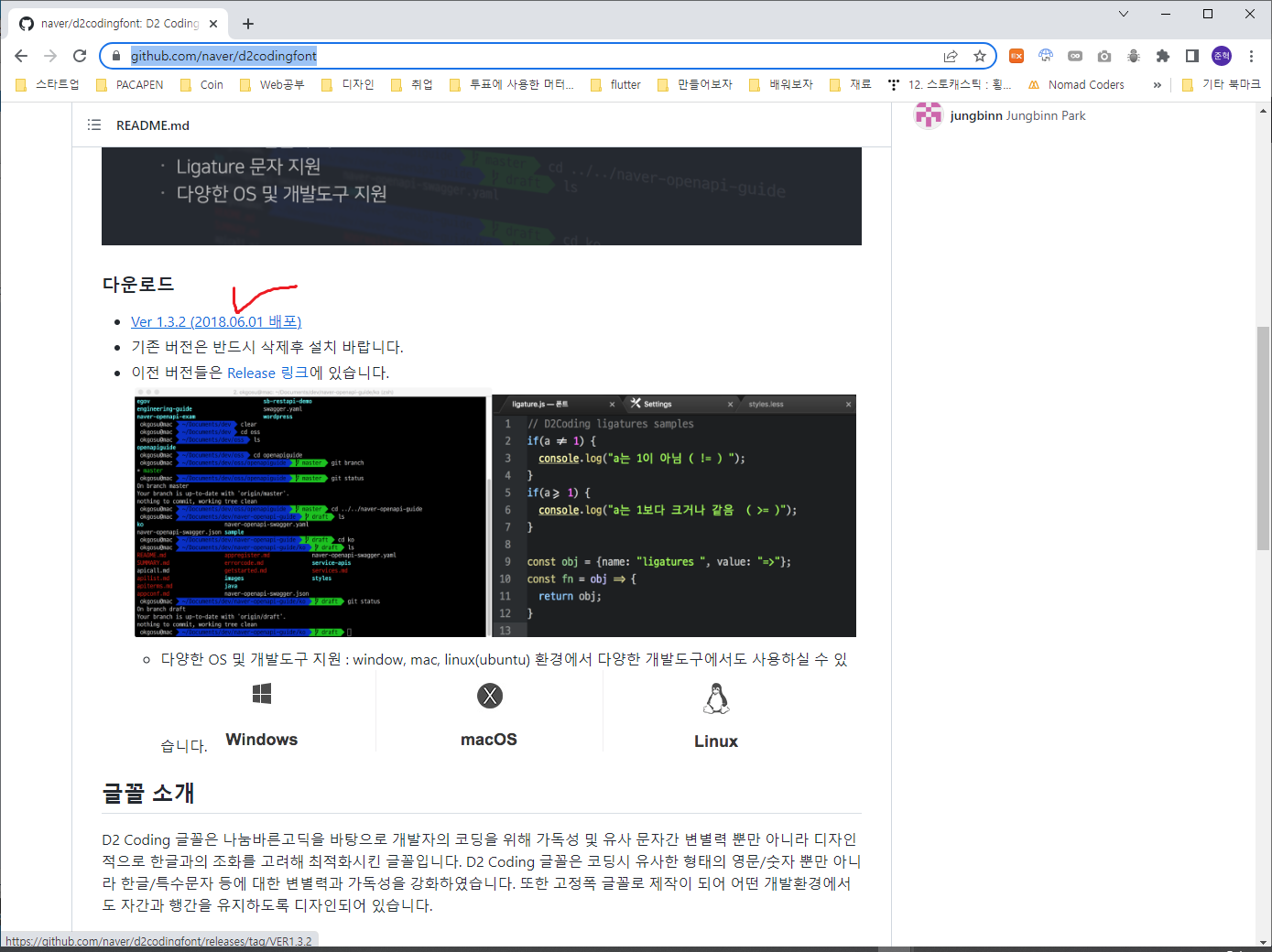Open the 스타트업 bookmark folder
Screen dimensions: 1272x952
(49, 84)
